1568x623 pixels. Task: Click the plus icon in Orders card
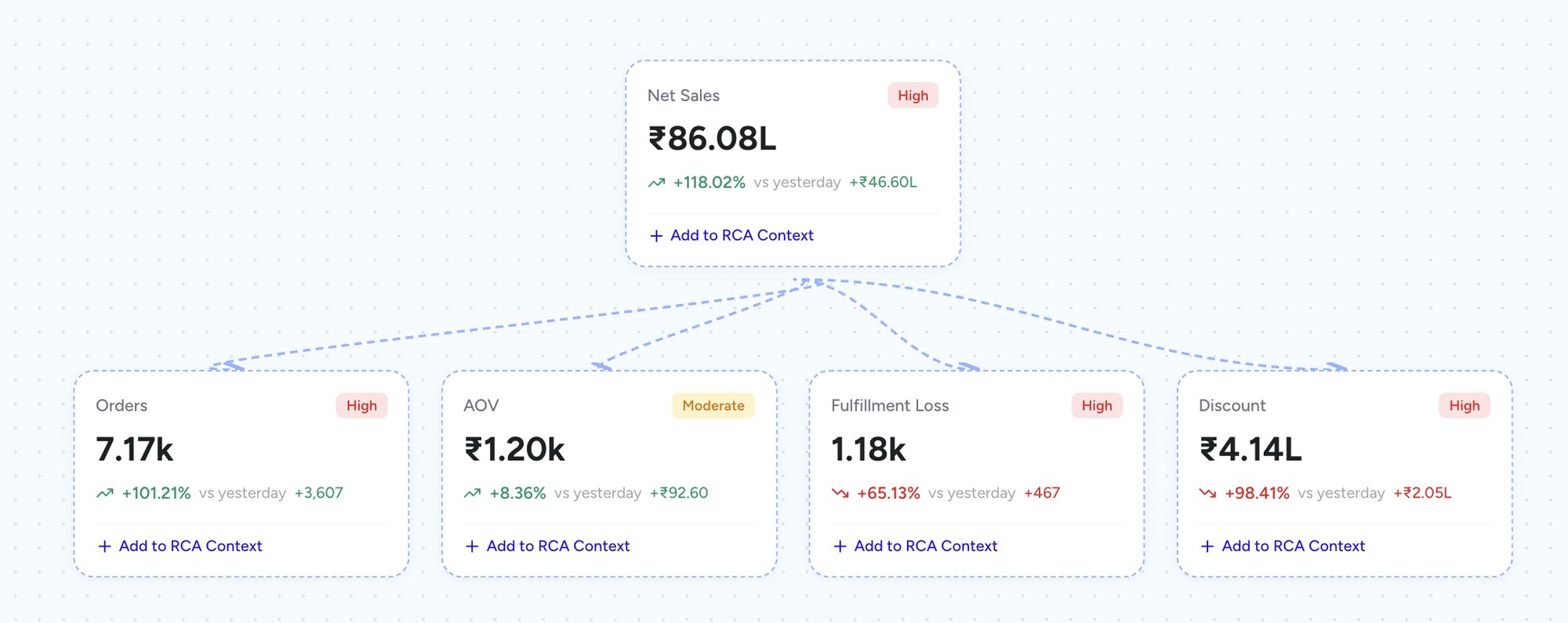point(104,546)
